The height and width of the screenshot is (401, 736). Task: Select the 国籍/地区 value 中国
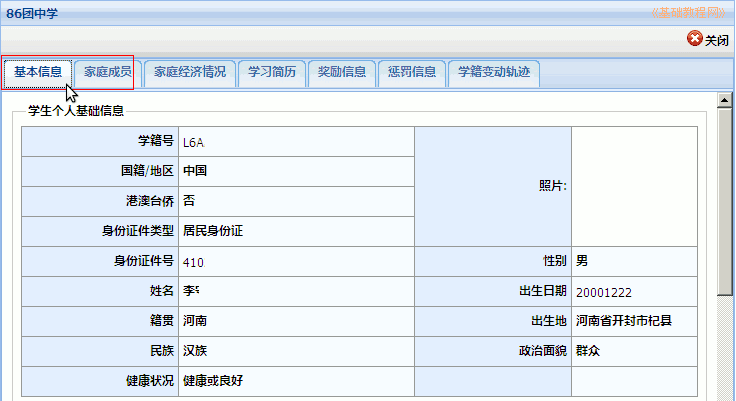coord(195,171)
